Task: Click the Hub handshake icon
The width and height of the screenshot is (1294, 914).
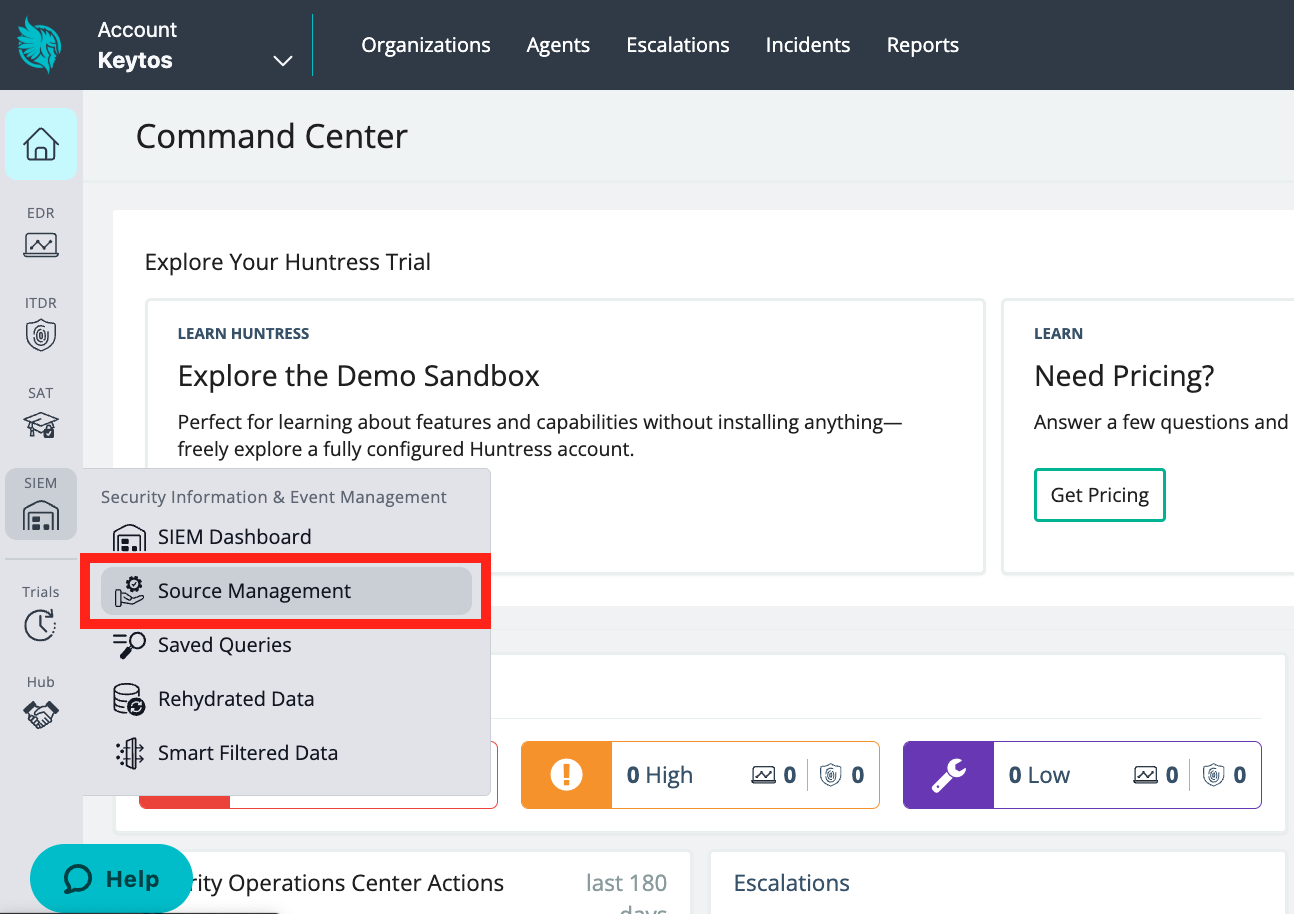Action: (41, 714)
